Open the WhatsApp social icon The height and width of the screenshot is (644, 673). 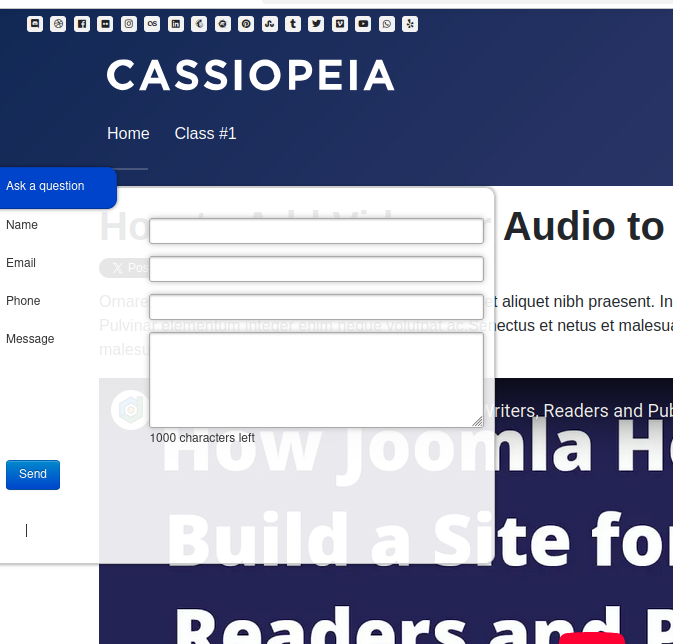pos(387,24)
